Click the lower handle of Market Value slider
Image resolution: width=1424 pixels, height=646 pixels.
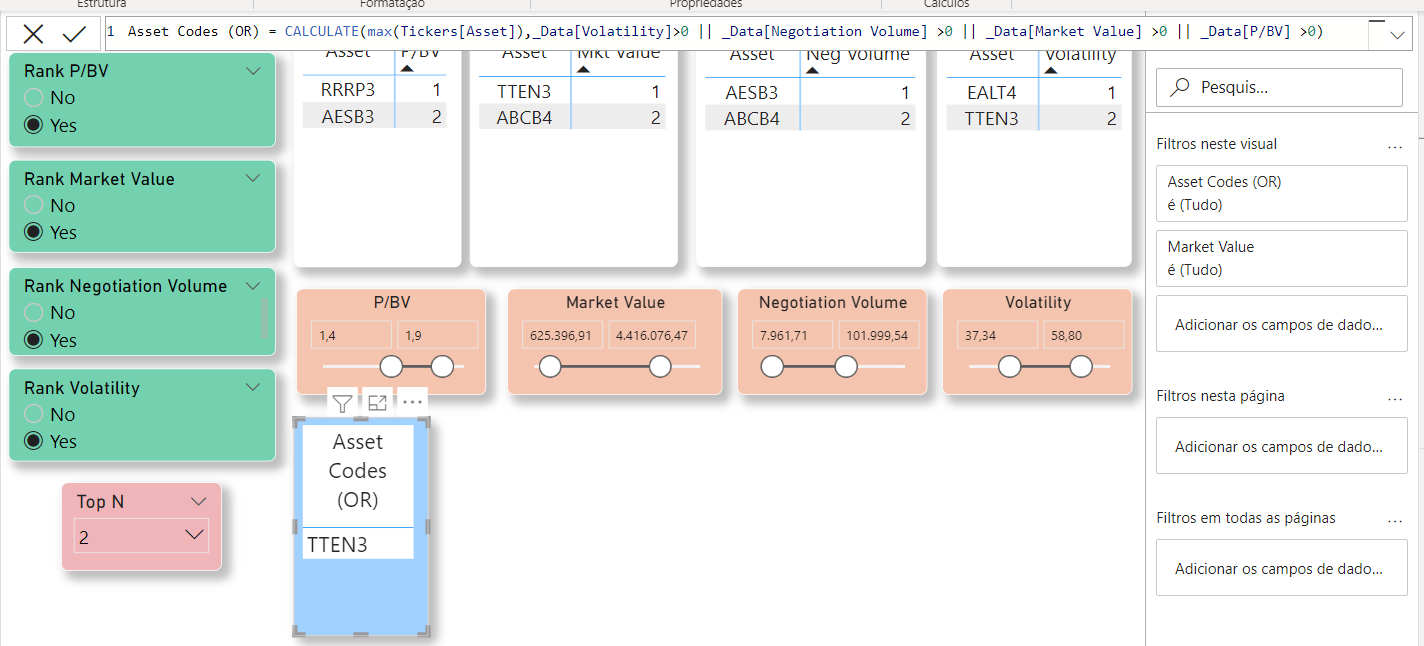[x=550, y=367]
